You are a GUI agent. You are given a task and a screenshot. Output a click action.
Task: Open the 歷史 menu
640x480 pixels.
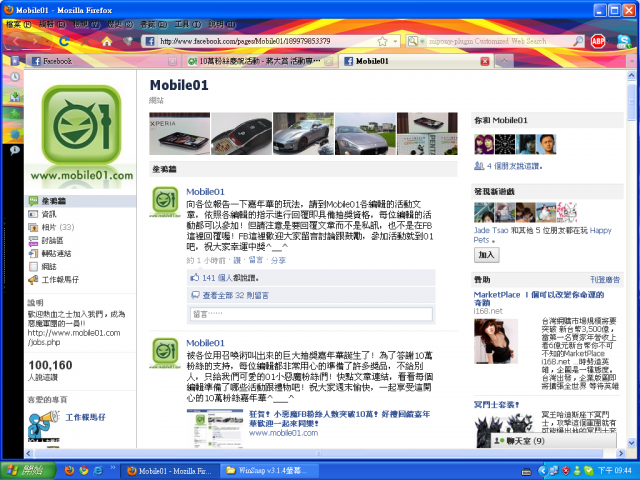click(120, 24)
